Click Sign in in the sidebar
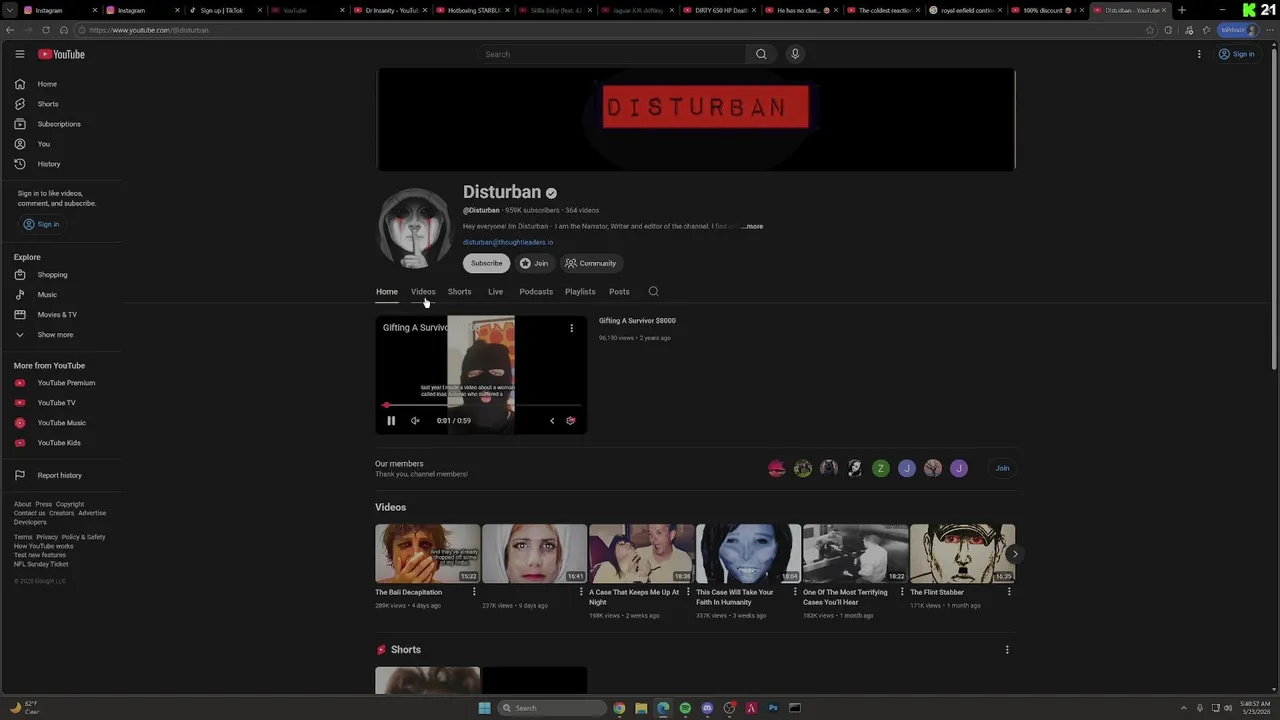 (42, 224)
